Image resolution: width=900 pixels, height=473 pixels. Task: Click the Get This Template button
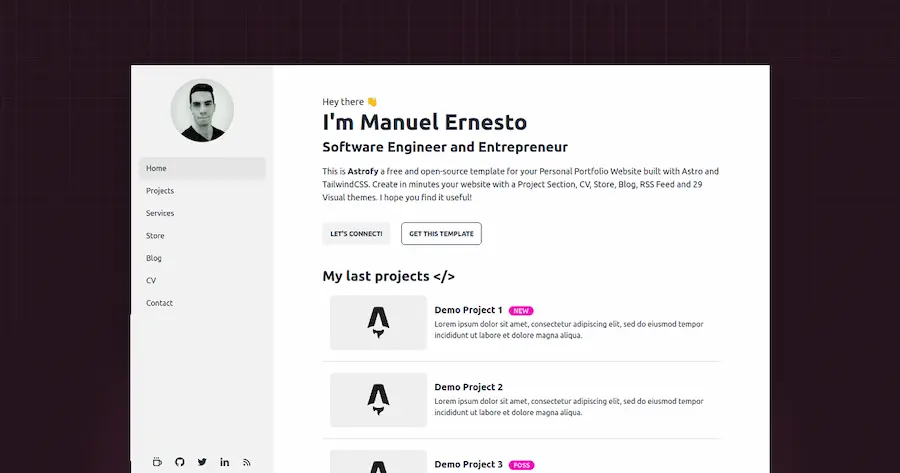pyautogui.click(x=441, y=234)
